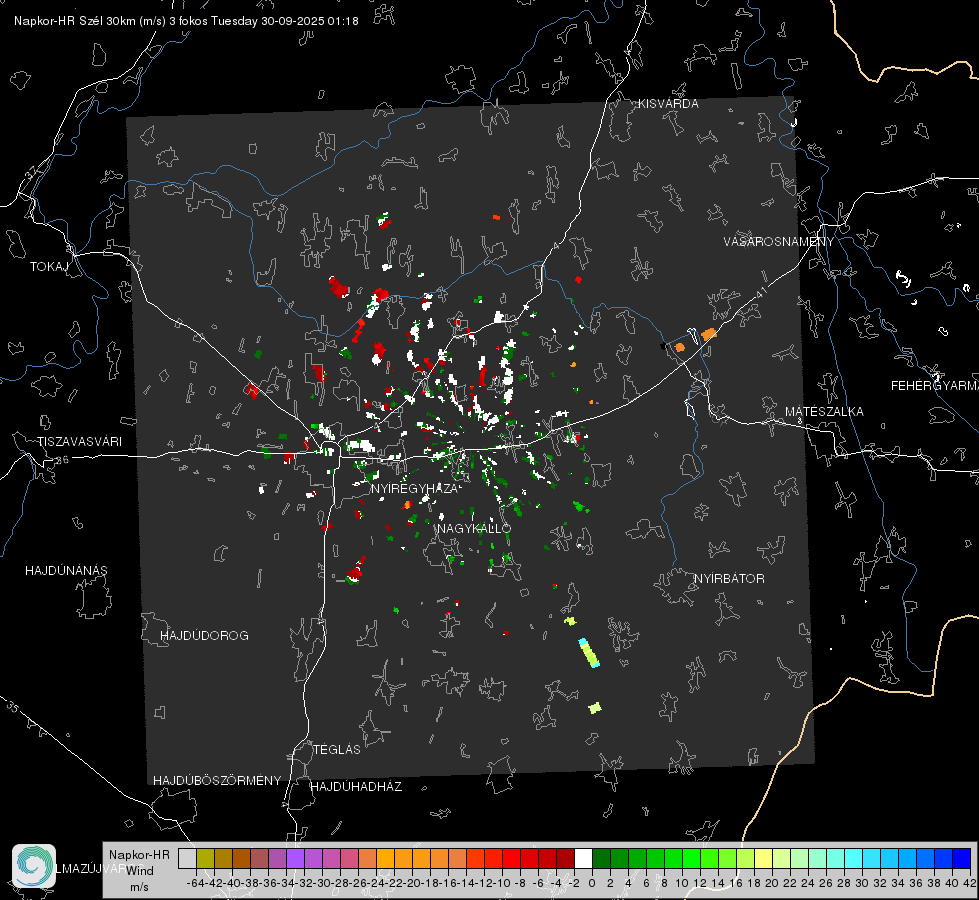Select the dark blue swatch at legend's right end

[961, 858]
